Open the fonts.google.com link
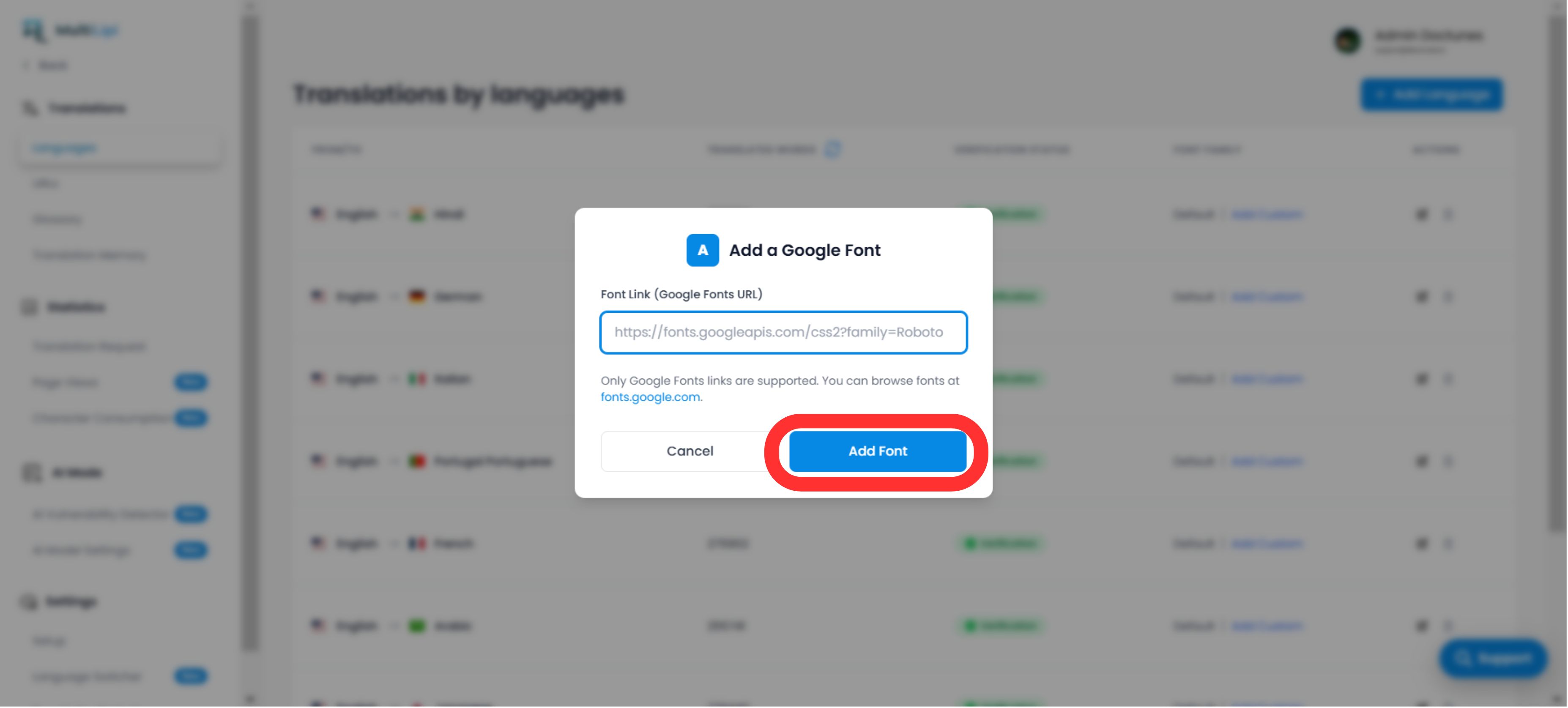The width and height of the screenshot is (1568, 708). pyautogui.click(x=650, y=396)
